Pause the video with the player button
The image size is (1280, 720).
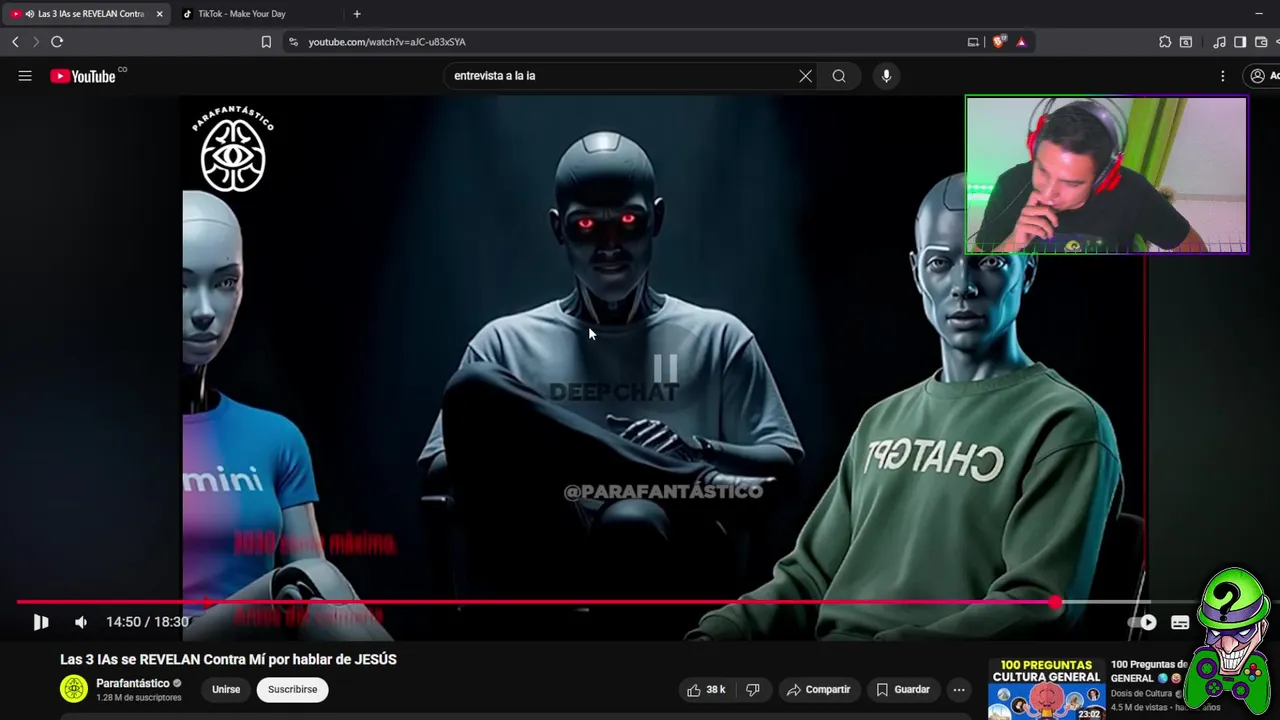pos(41,622)
